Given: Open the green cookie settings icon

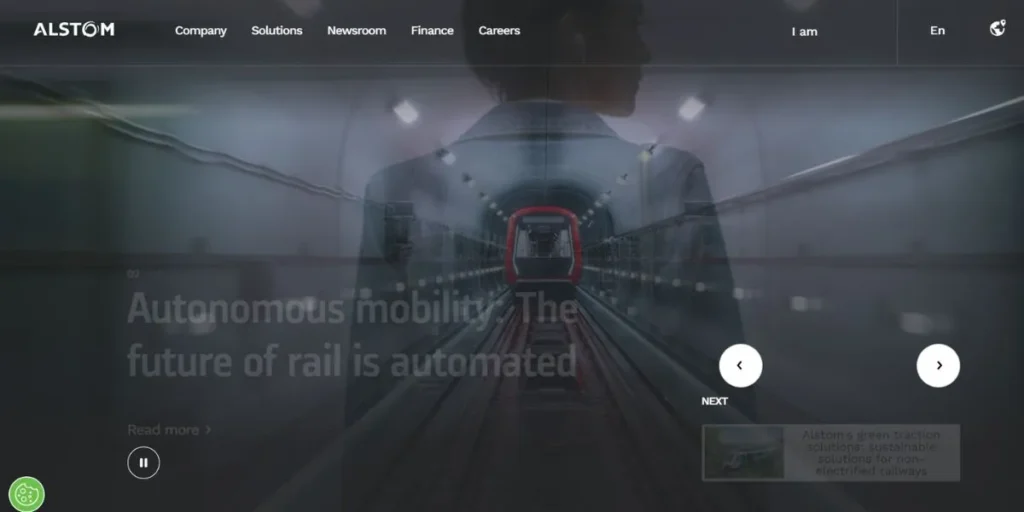Looking at the screenshot, I should click(26, 493).
